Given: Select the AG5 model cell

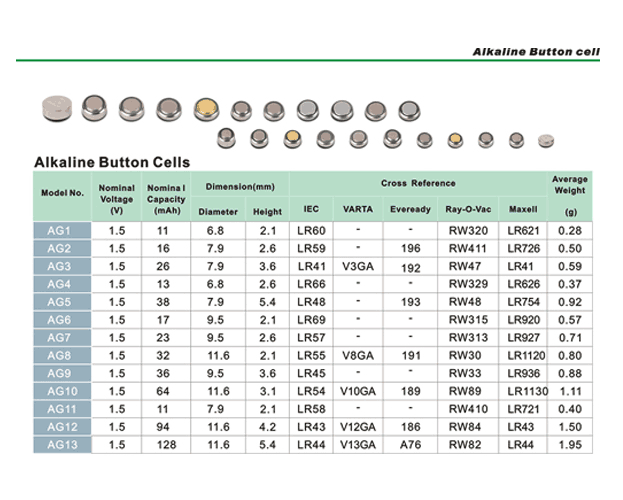Looking at the screenshot, I should click(x=60, y=302).
